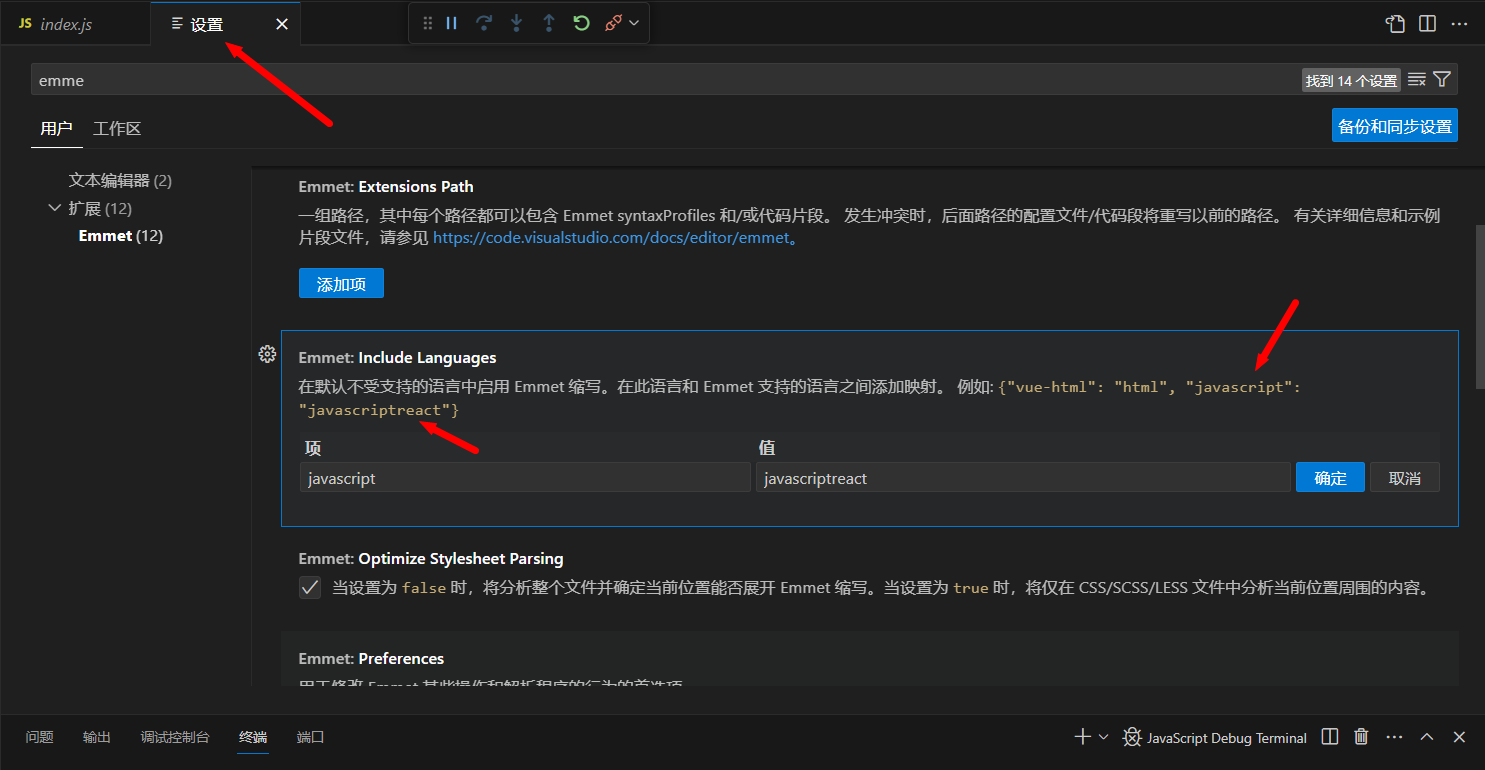Maximize the panel with up chevron
This screenshot has height=770, width=1485.
click(1427, 737)
